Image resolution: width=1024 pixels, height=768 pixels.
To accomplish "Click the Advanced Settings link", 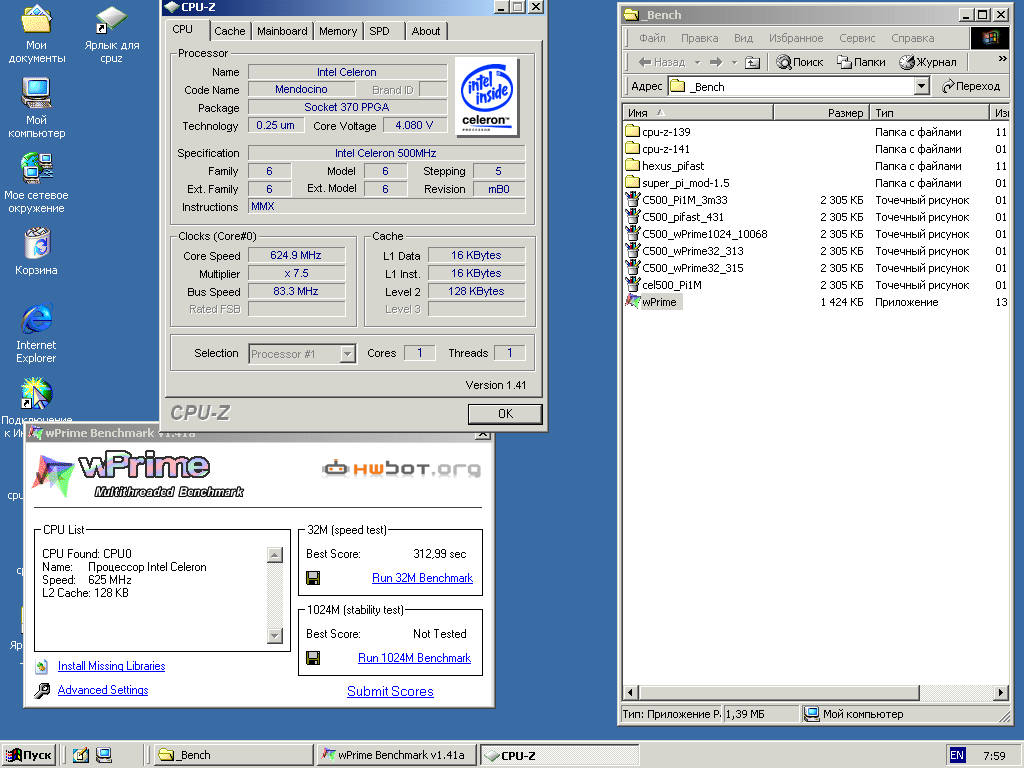I will coord(103,690).
